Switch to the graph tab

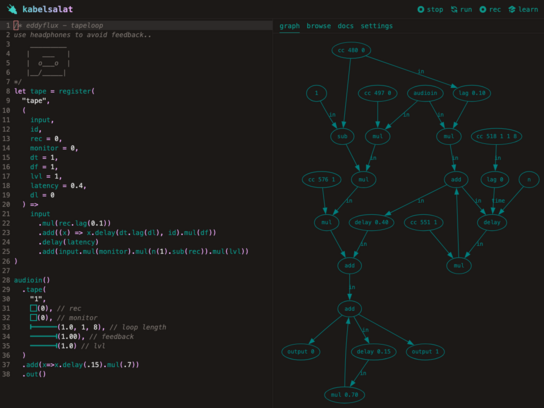289,26
